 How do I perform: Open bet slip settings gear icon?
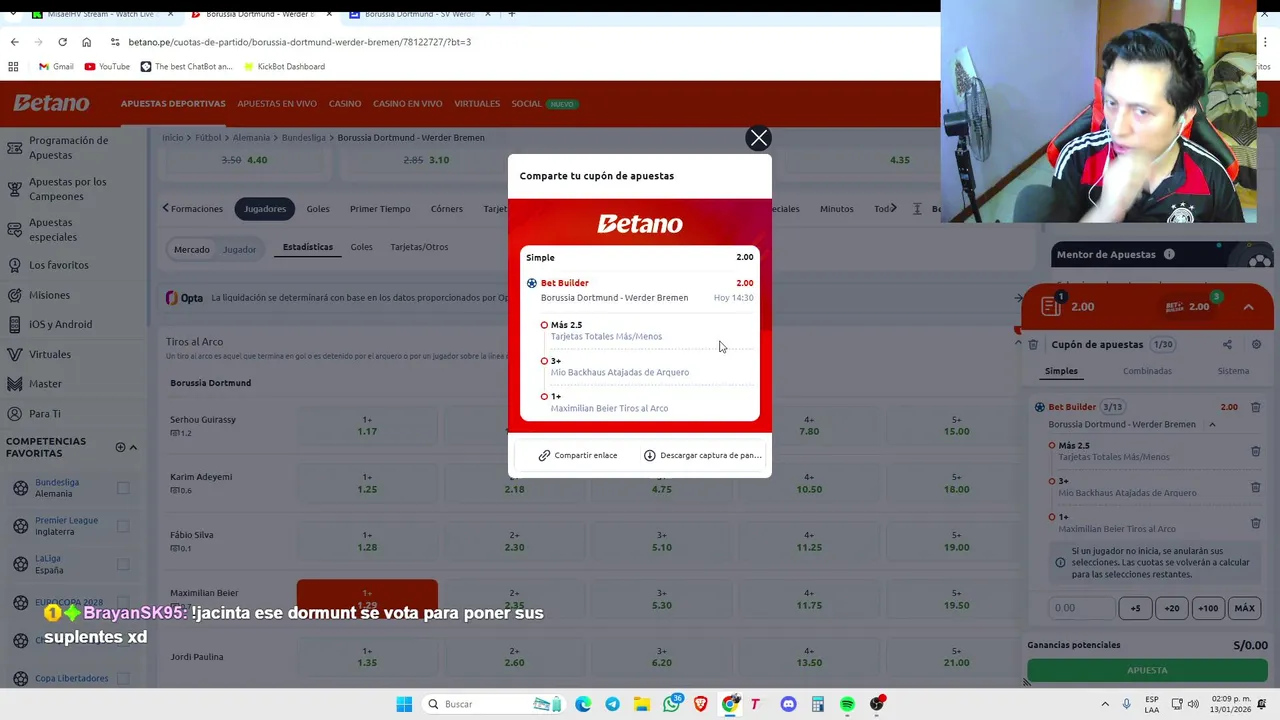(x=1256, y=344)
